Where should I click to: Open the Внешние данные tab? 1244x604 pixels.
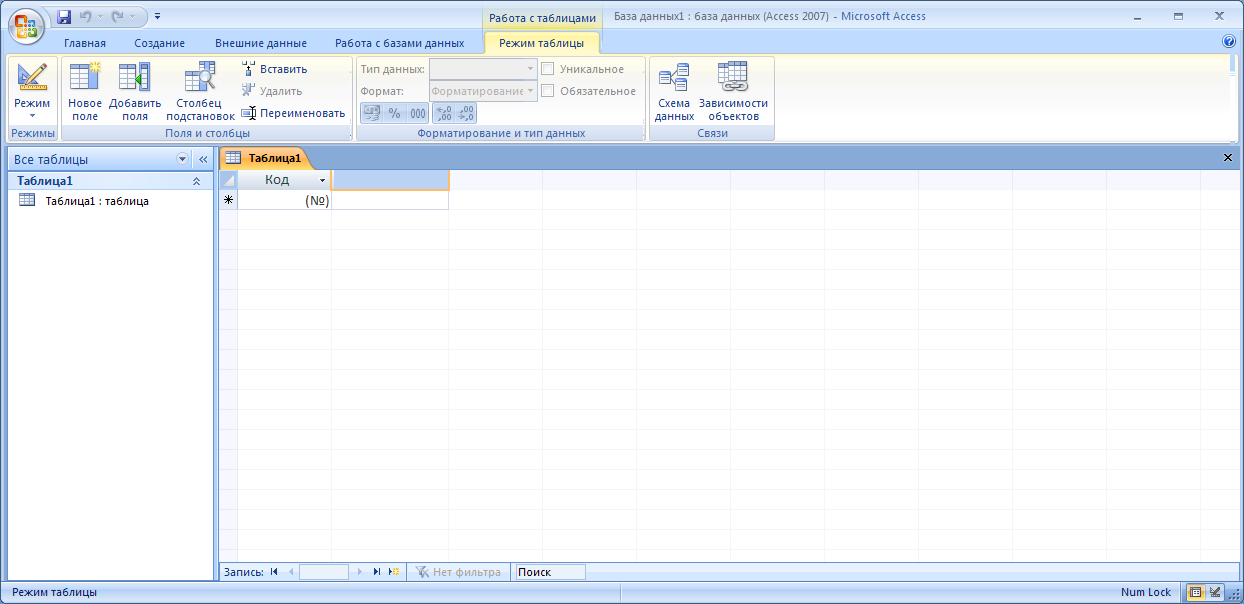(x=261, y=43)
